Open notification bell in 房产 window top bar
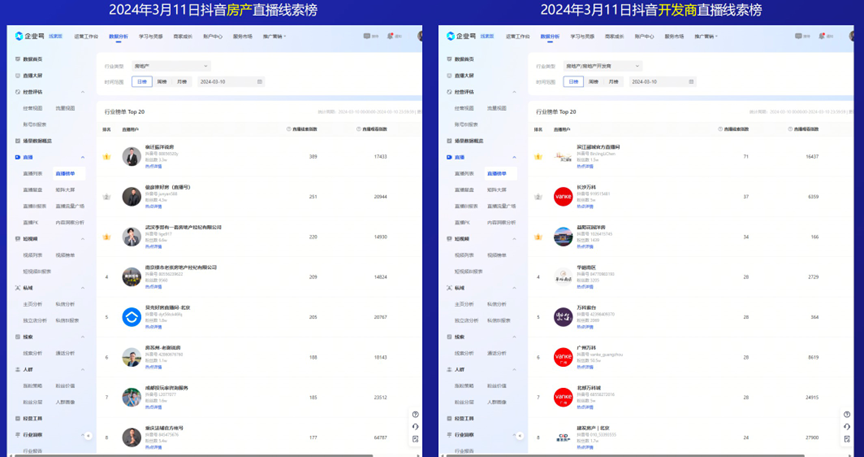864x457 pixels. [x=390, y=36]
